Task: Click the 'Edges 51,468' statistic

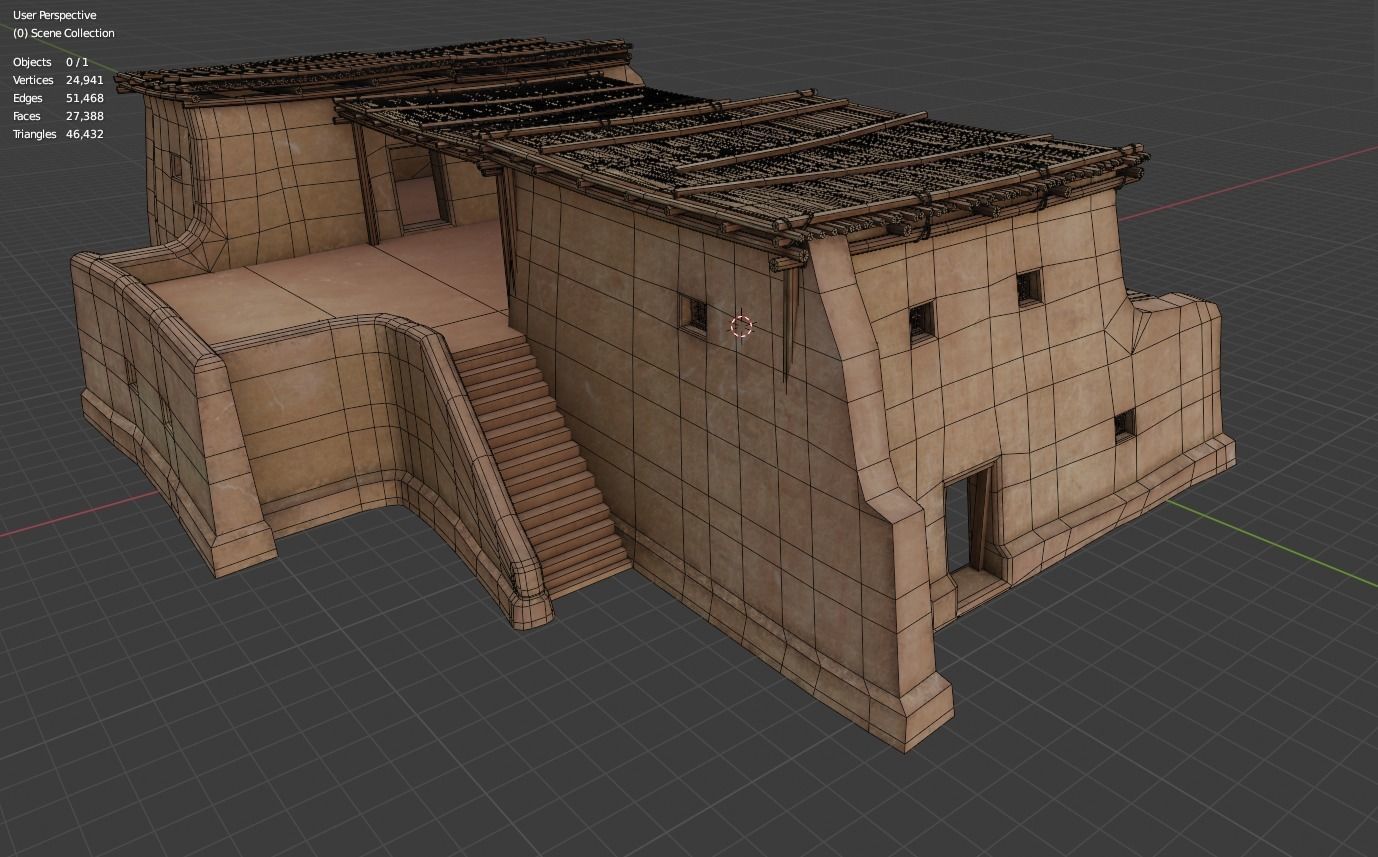Action: point(58,98)
